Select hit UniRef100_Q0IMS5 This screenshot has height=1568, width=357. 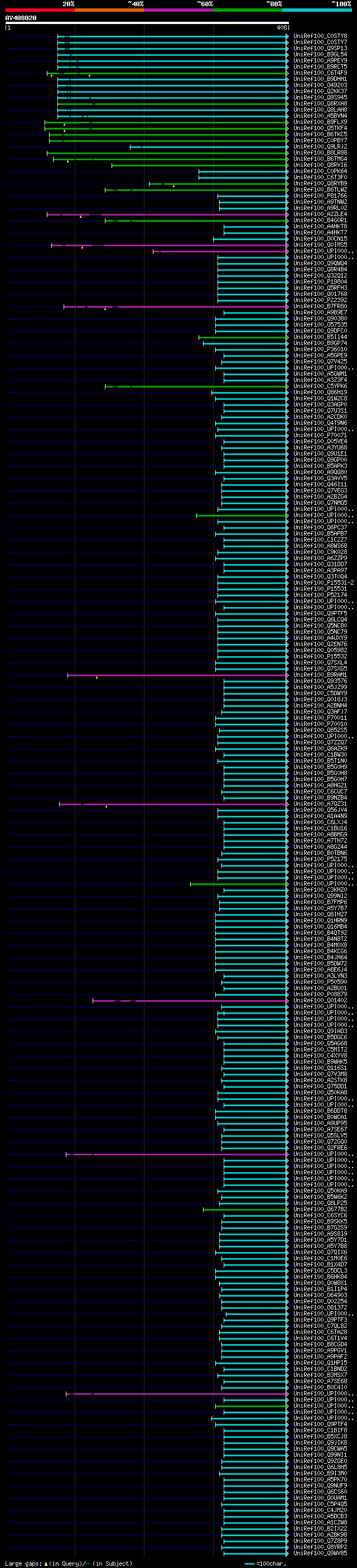coord(320,245)
